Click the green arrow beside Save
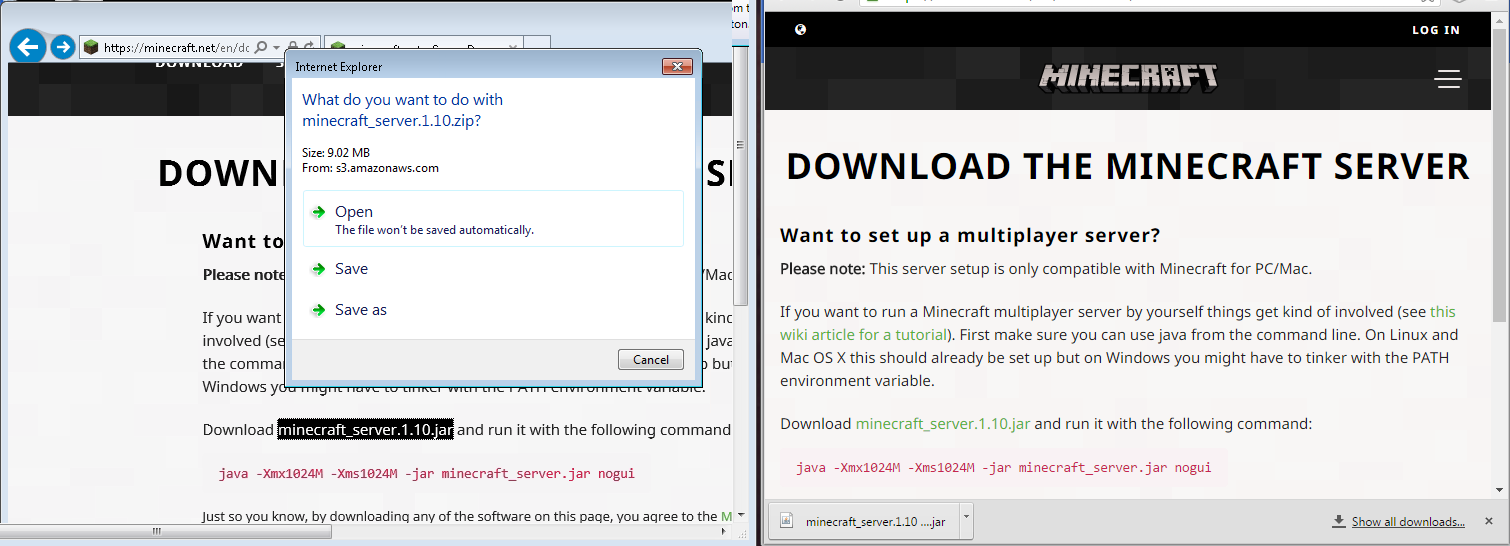Image resolution: width=1510 pixels, height=546 pixels. (x=318, y=269)
